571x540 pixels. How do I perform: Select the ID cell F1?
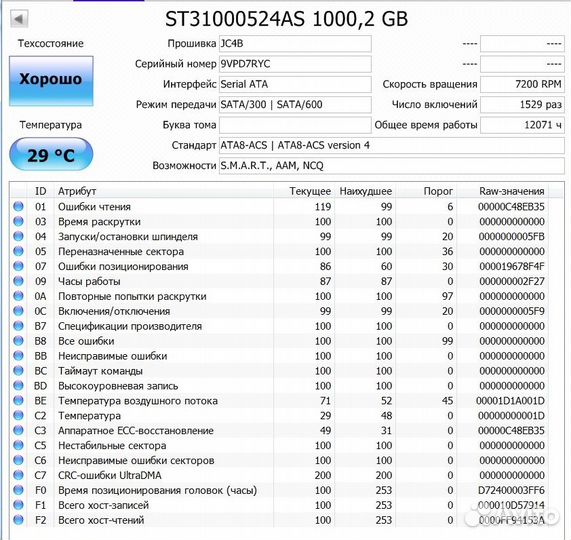(x=40, y=505)
